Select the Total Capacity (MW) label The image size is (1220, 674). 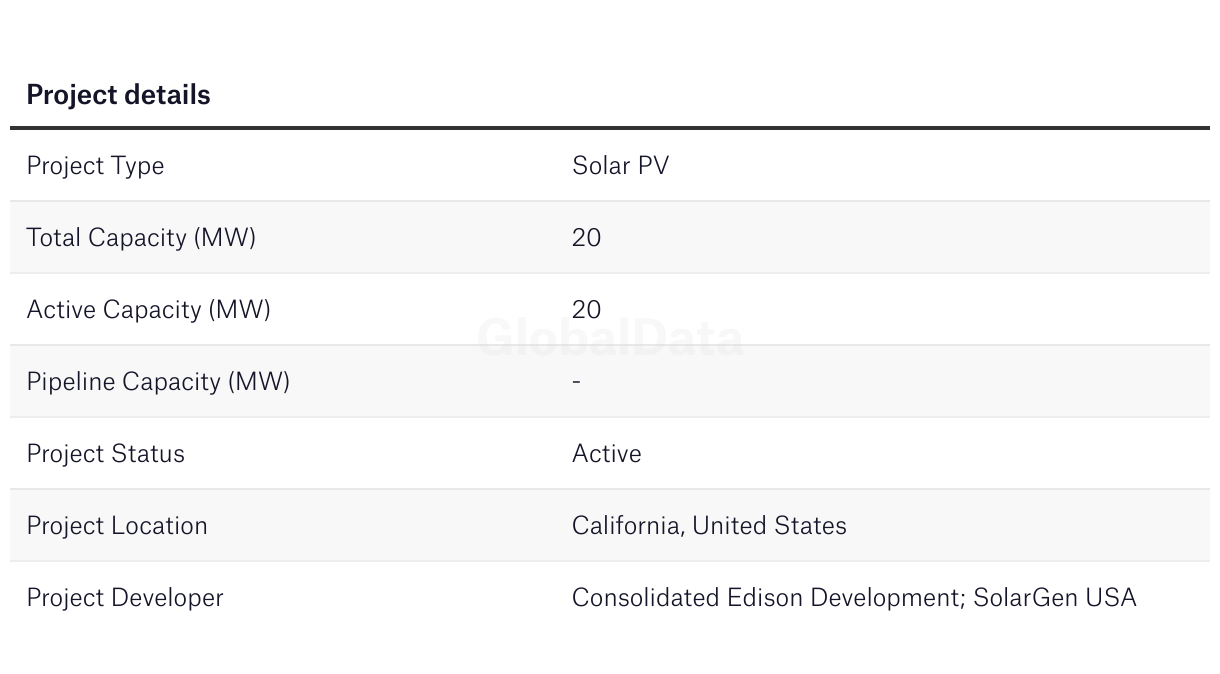click(x=141, y=238)
